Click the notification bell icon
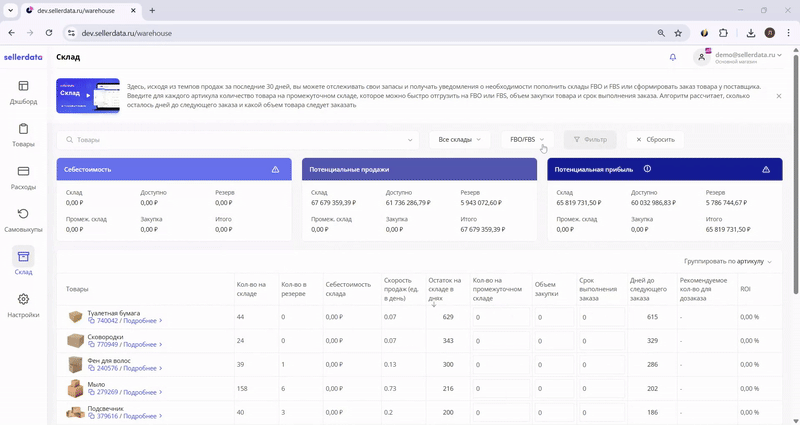Image resolution: width=800 pixels, height=425 pixels. pos(673,58)
